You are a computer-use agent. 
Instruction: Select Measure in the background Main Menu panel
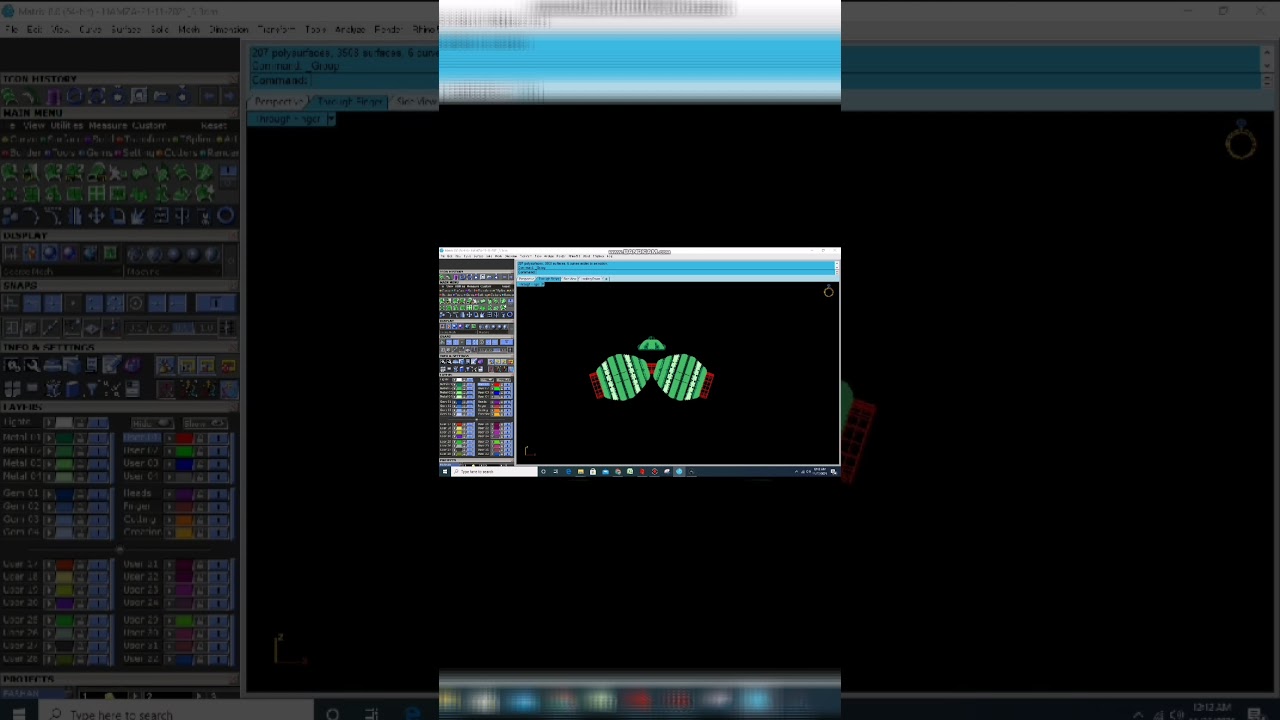108,126
